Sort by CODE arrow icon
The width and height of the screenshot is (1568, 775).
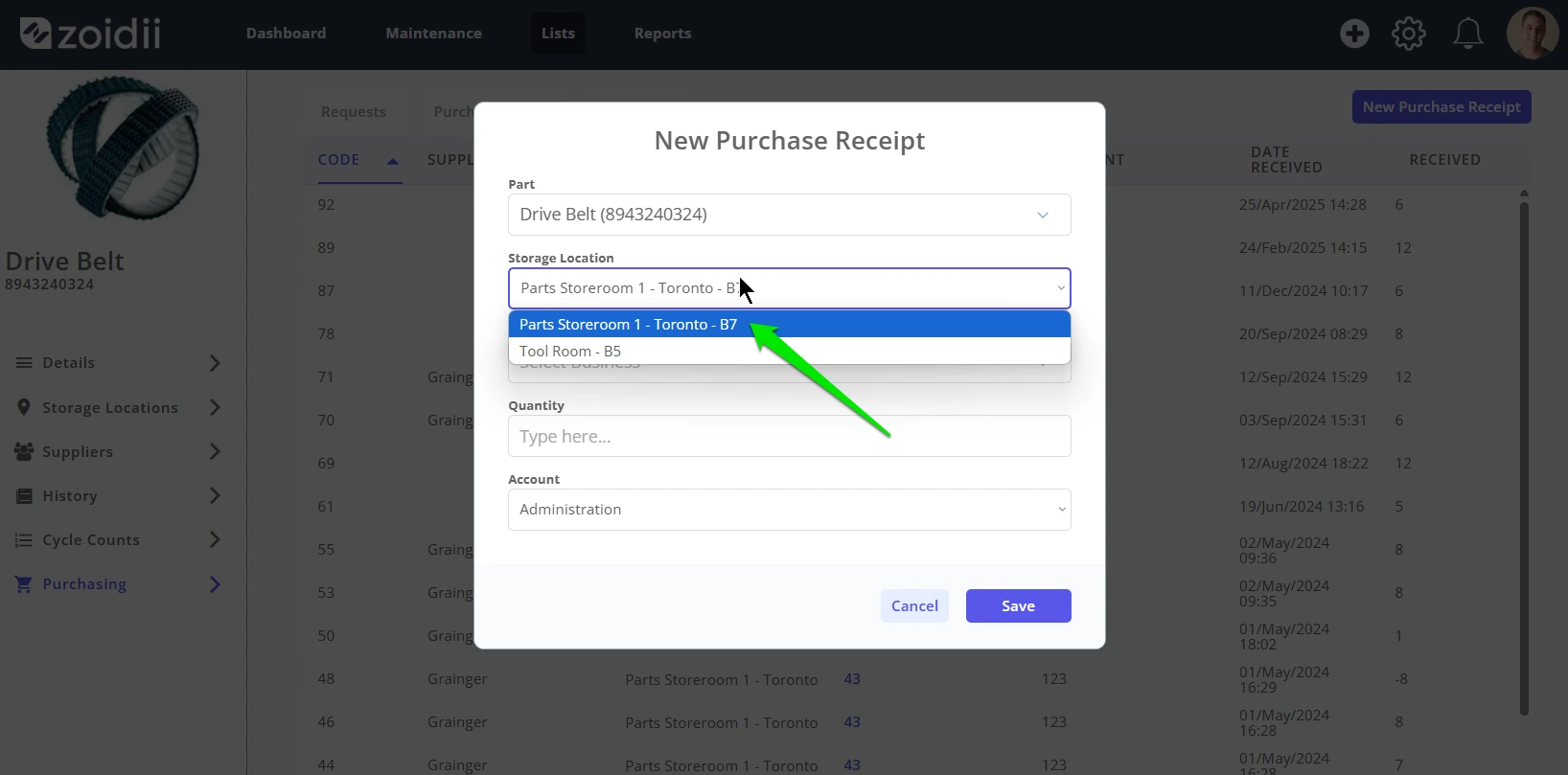point(392,161)
